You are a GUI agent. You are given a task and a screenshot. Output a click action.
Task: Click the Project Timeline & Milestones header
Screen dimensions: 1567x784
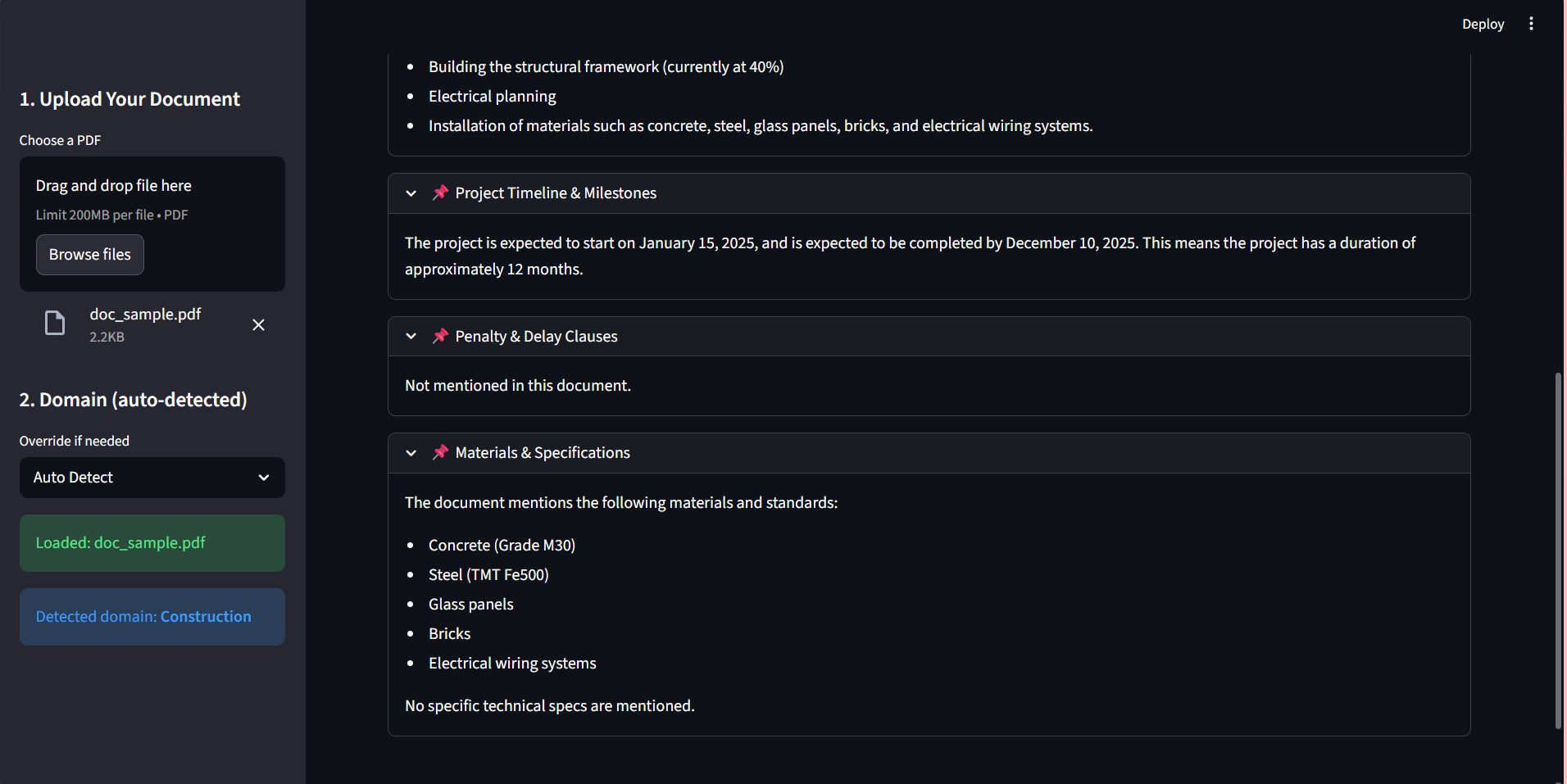click(556, 193)
